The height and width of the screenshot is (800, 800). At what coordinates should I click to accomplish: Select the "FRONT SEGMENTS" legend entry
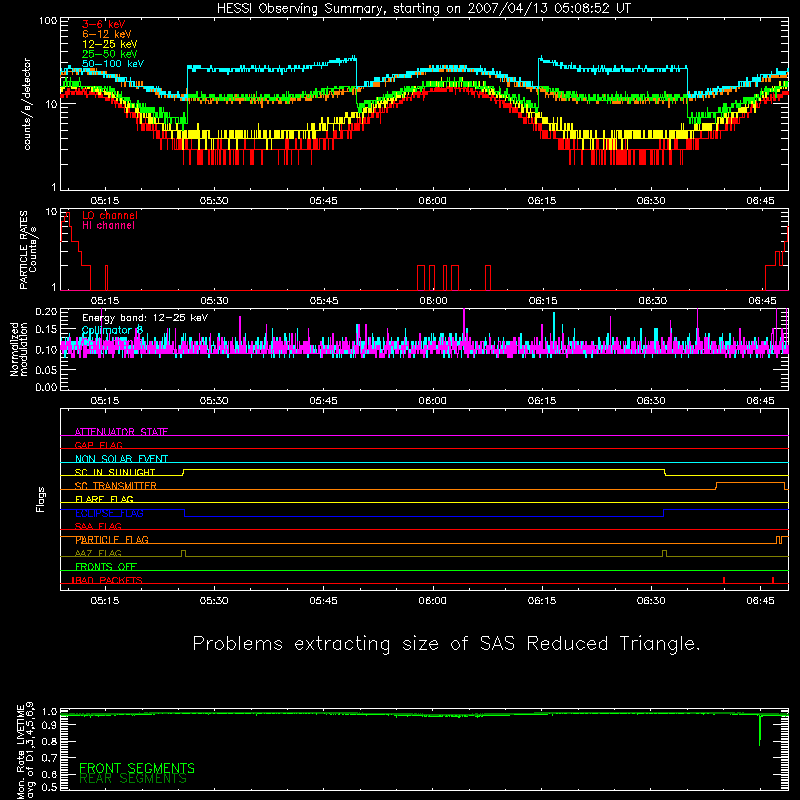point(137,768)
